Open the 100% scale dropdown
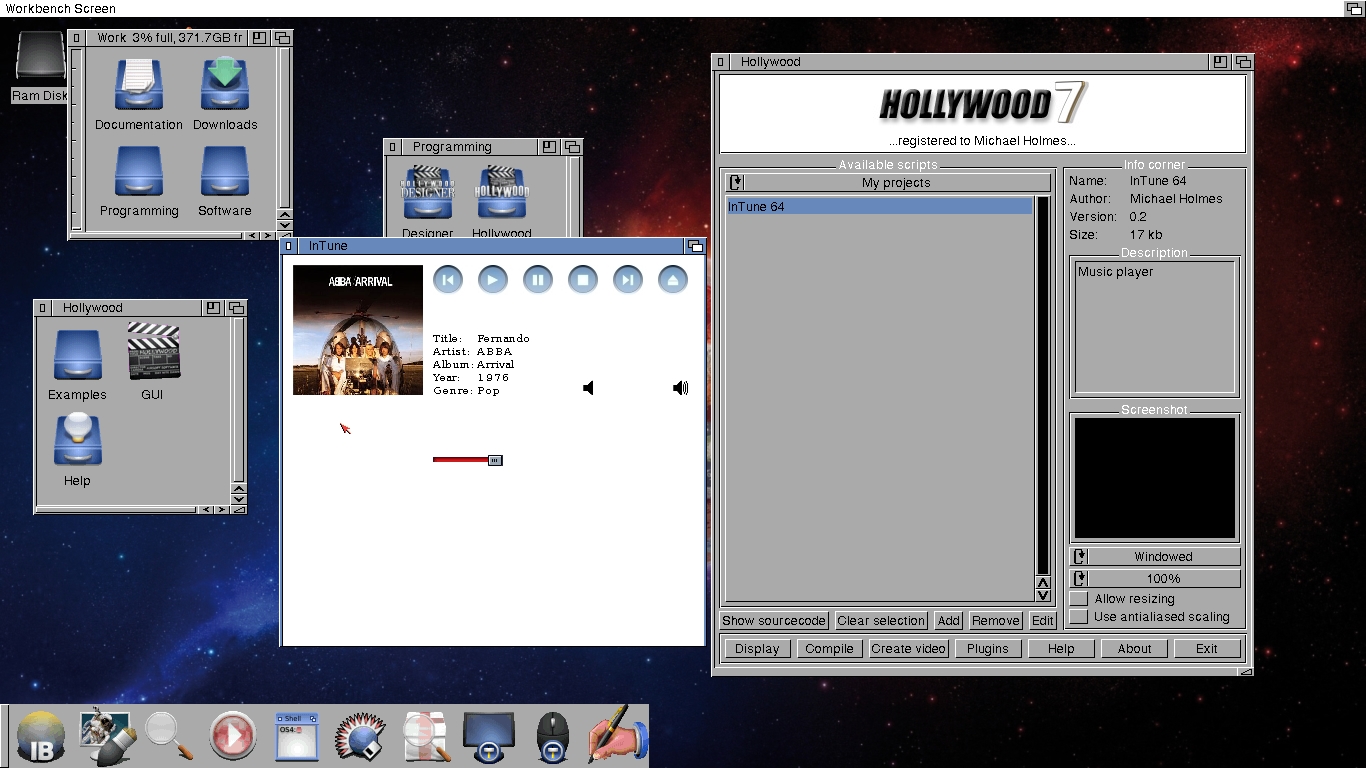 coord(1155,578)
